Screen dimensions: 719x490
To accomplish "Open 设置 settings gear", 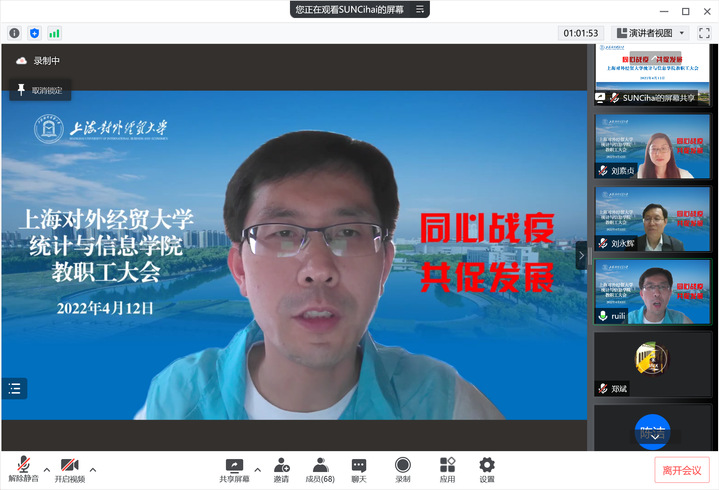I will pyautogui.click(x=486, y=469).
